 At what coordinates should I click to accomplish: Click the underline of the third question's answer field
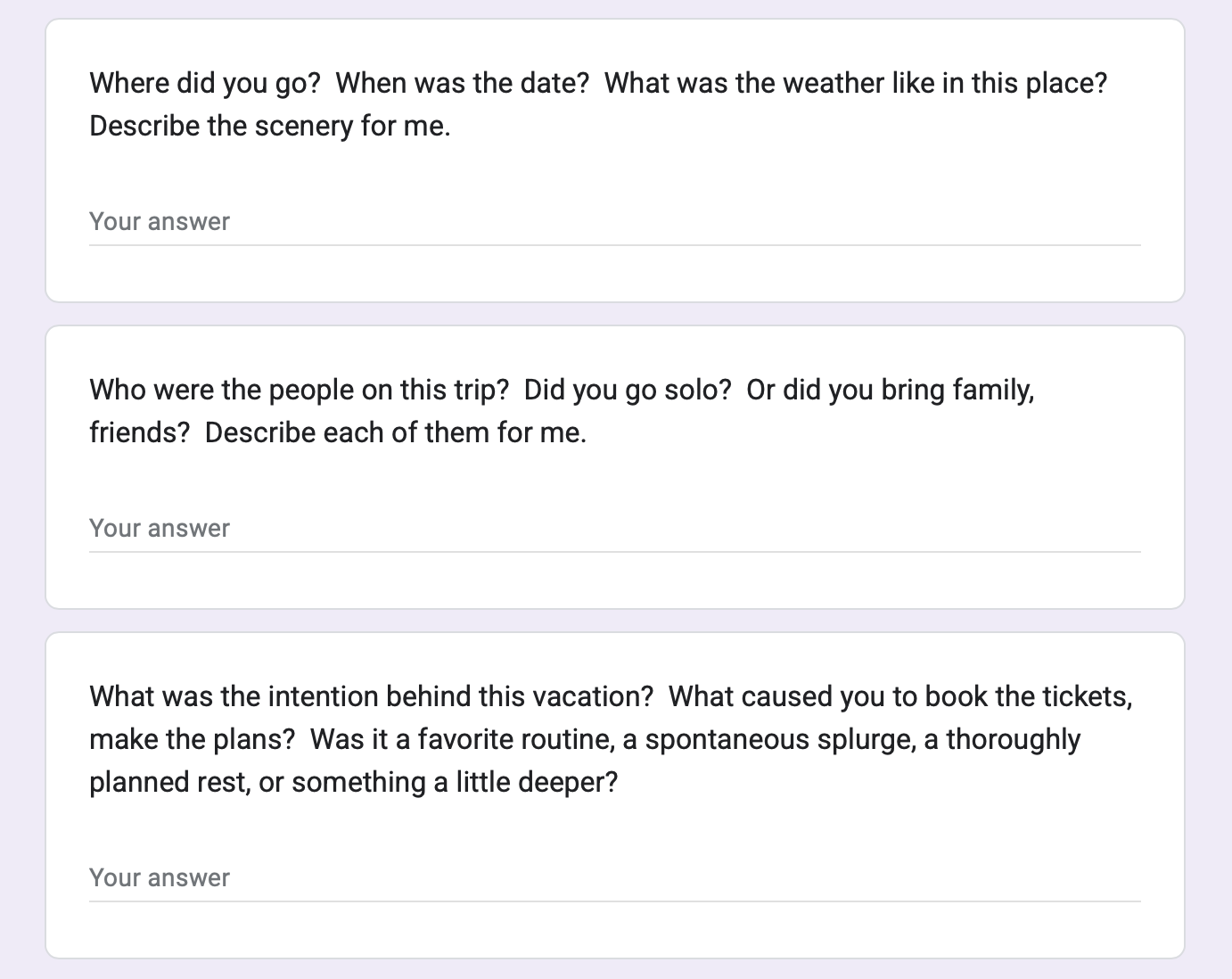tap(614, 901)
